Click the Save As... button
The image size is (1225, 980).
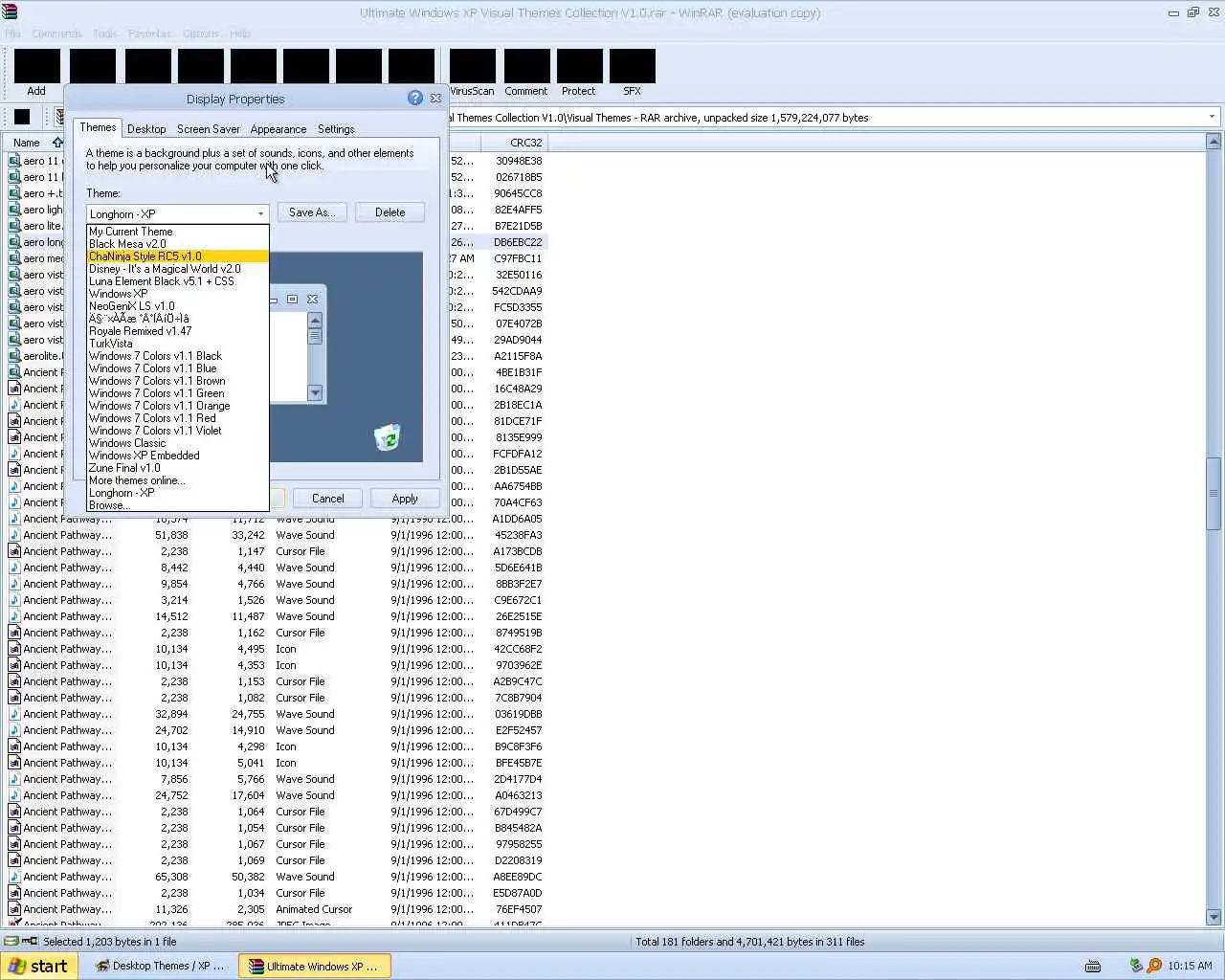click(311, 212)
